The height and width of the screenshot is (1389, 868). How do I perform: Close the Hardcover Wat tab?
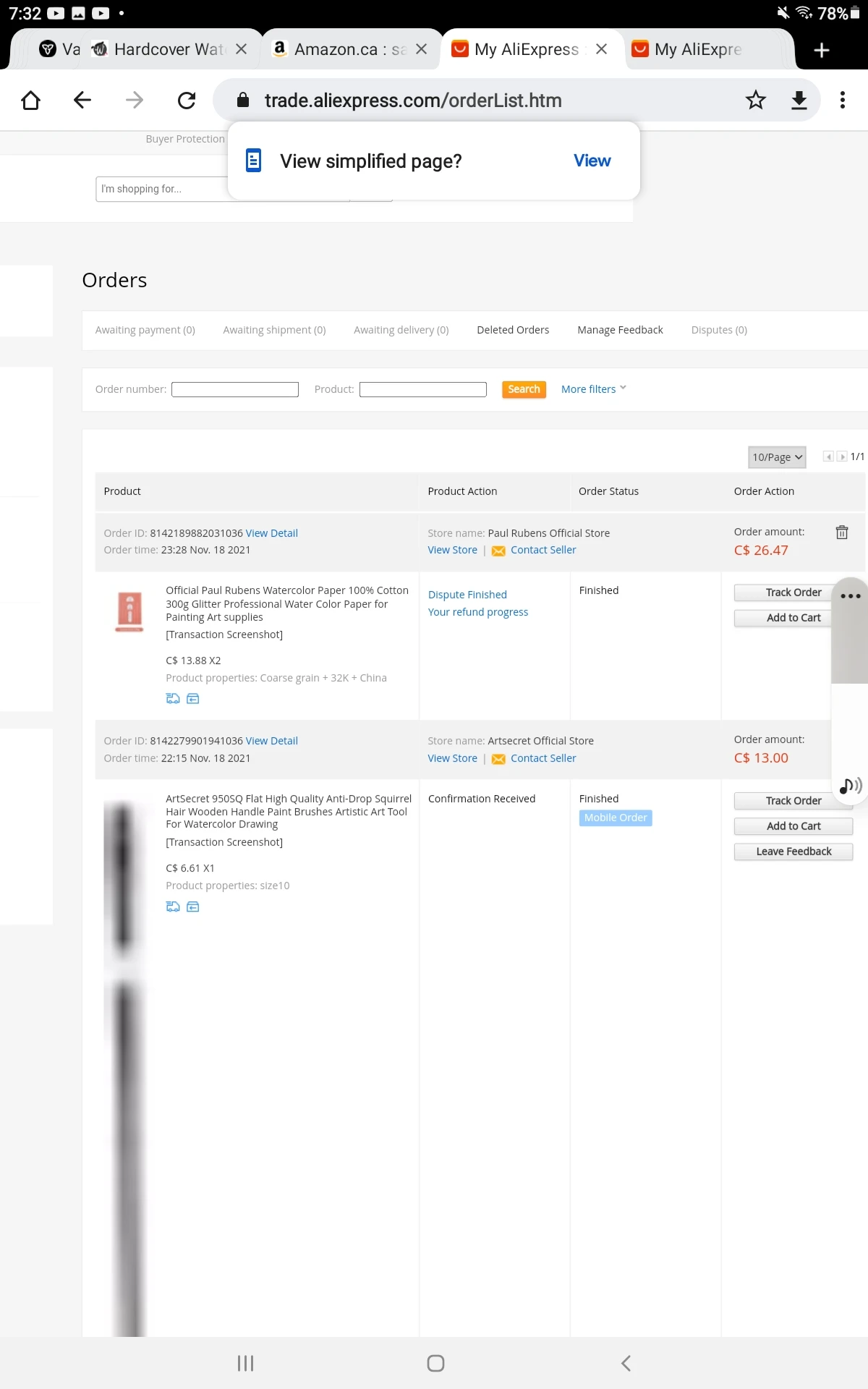(242, 49)
